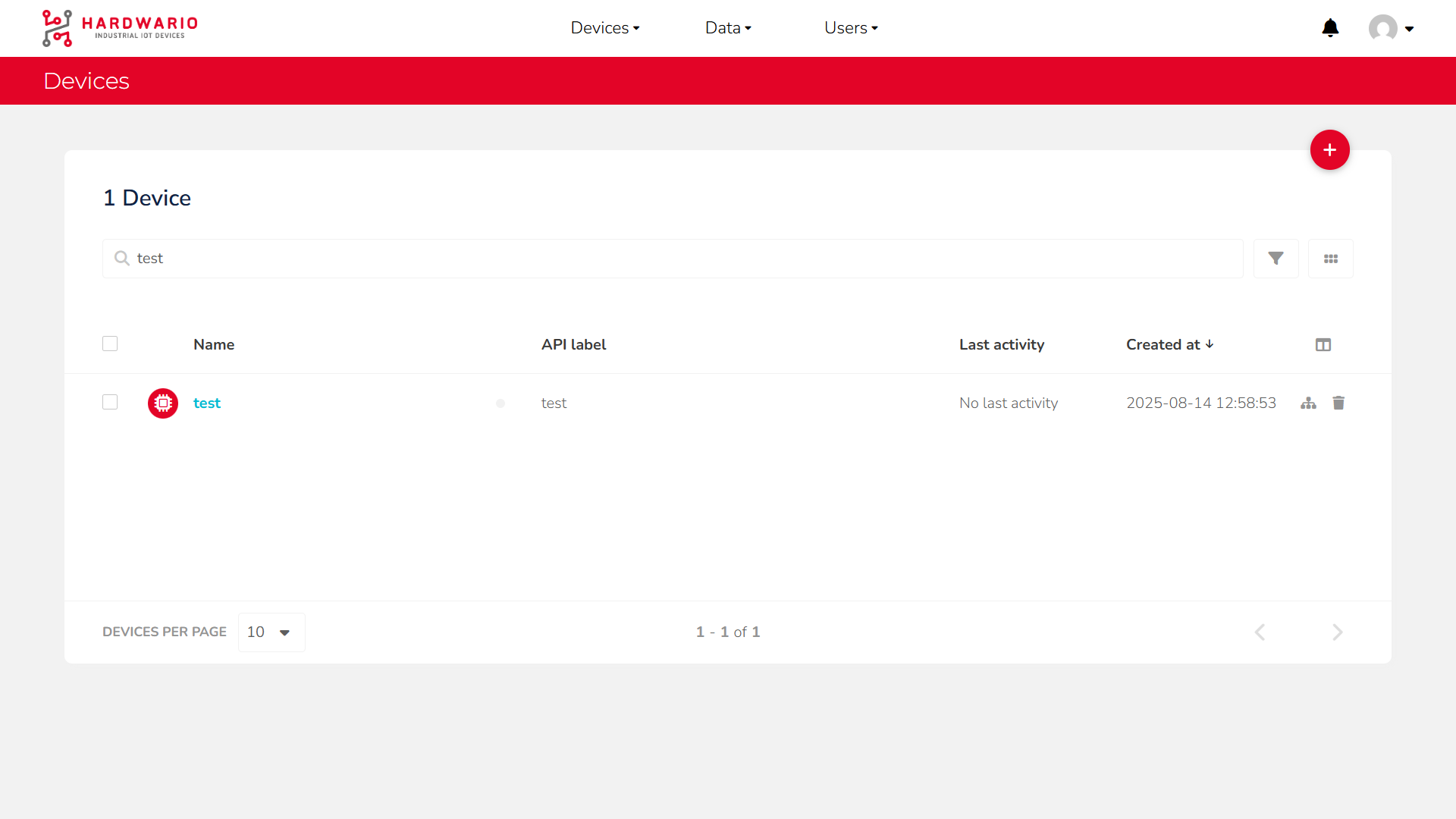
Task: Go to next page arrow
Action: 1337,632
